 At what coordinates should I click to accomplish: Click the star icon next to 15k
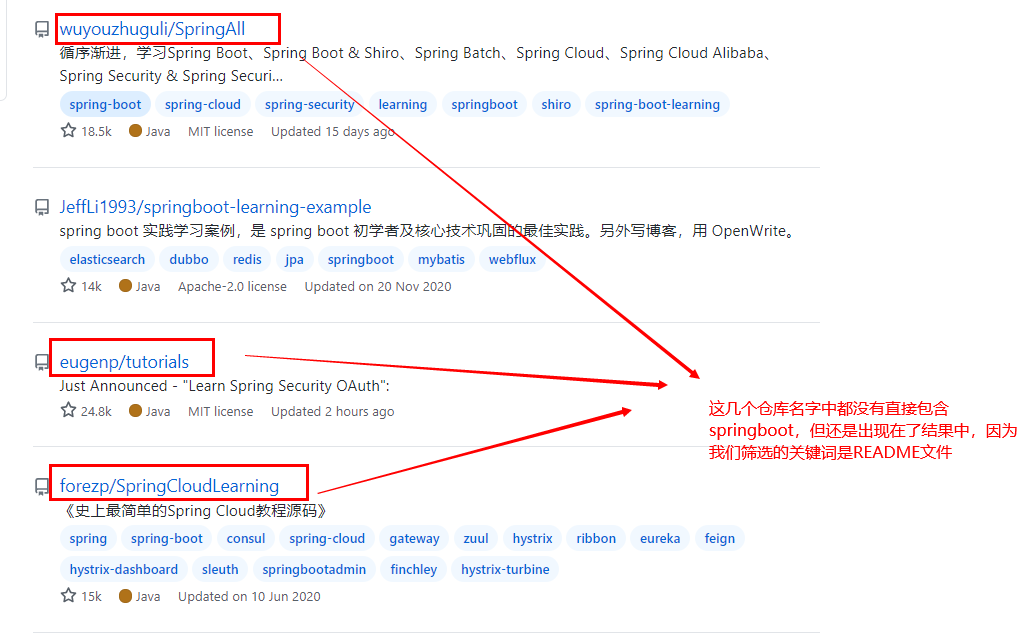[68, 596]
